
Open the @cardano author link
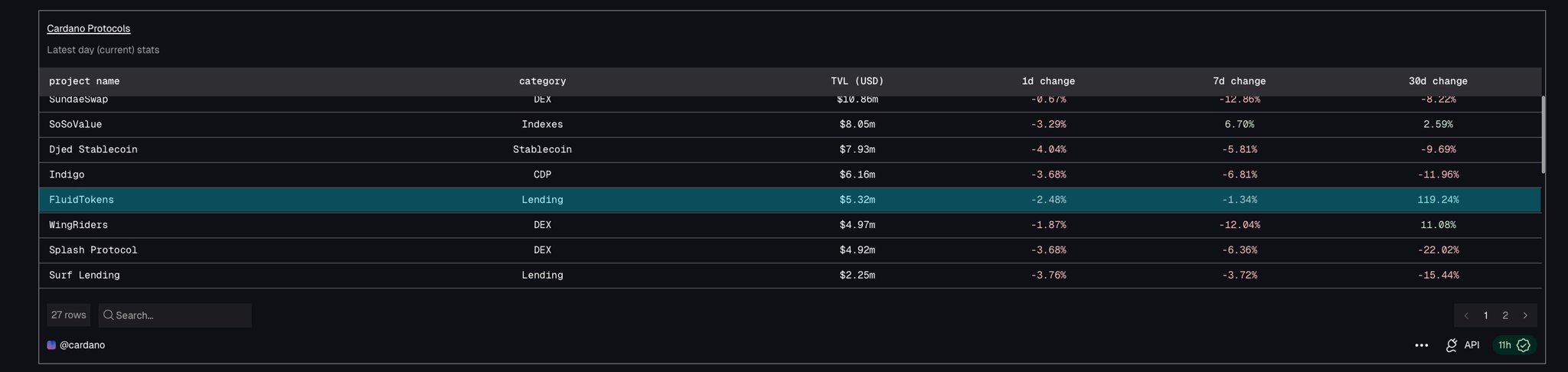(82, 345)
